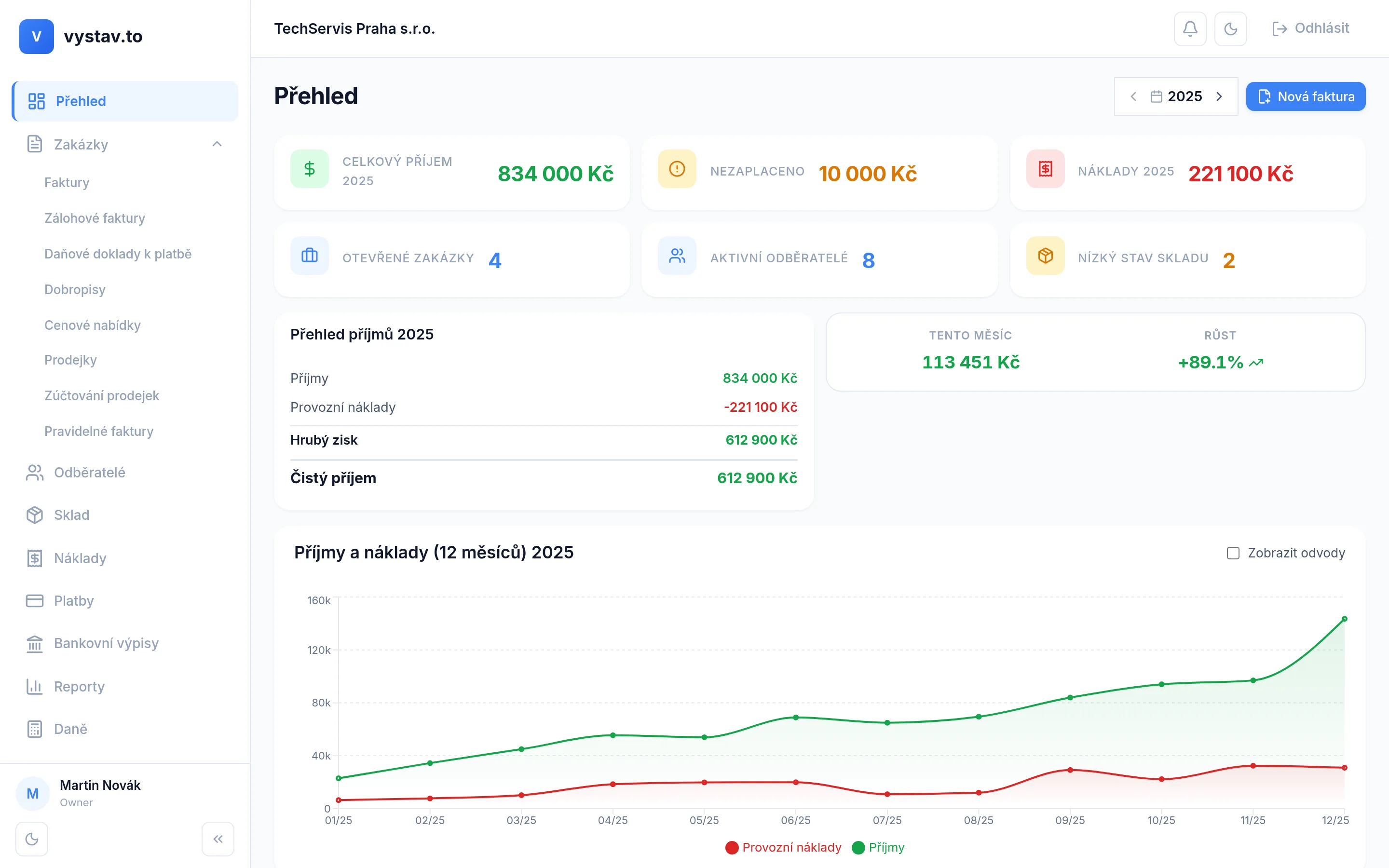Image resolution: width=1389 pixels, height=868 pixels.
Task: Collapse the Zakázky section chevron
Action: (217, 144)
